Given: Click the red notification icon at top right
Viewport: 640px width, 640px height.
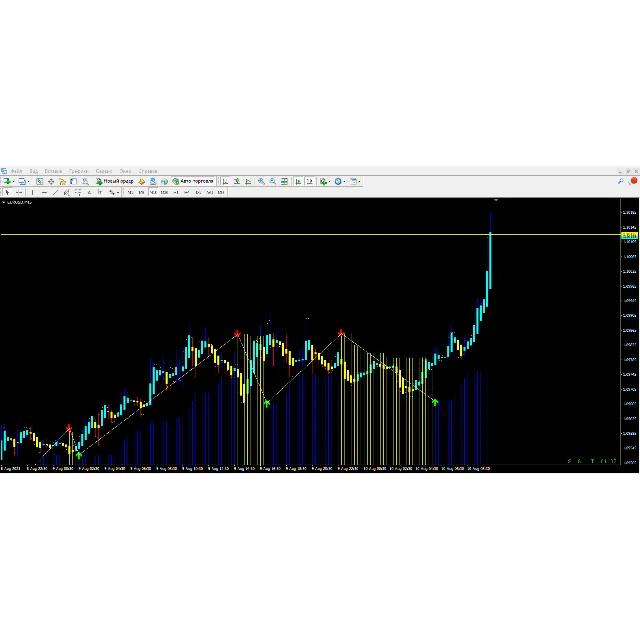Looking at the screenshot, I should (633, 181).
